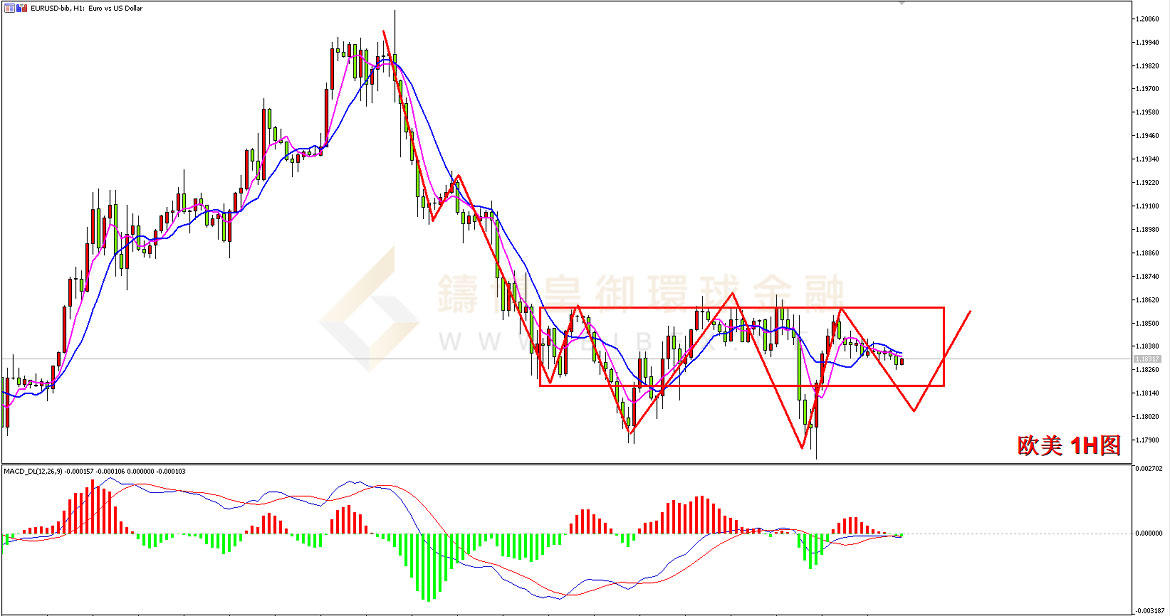The image size is (1170, 616).
Task: Click the one-click trading icon at top-left
Action: 8,7
